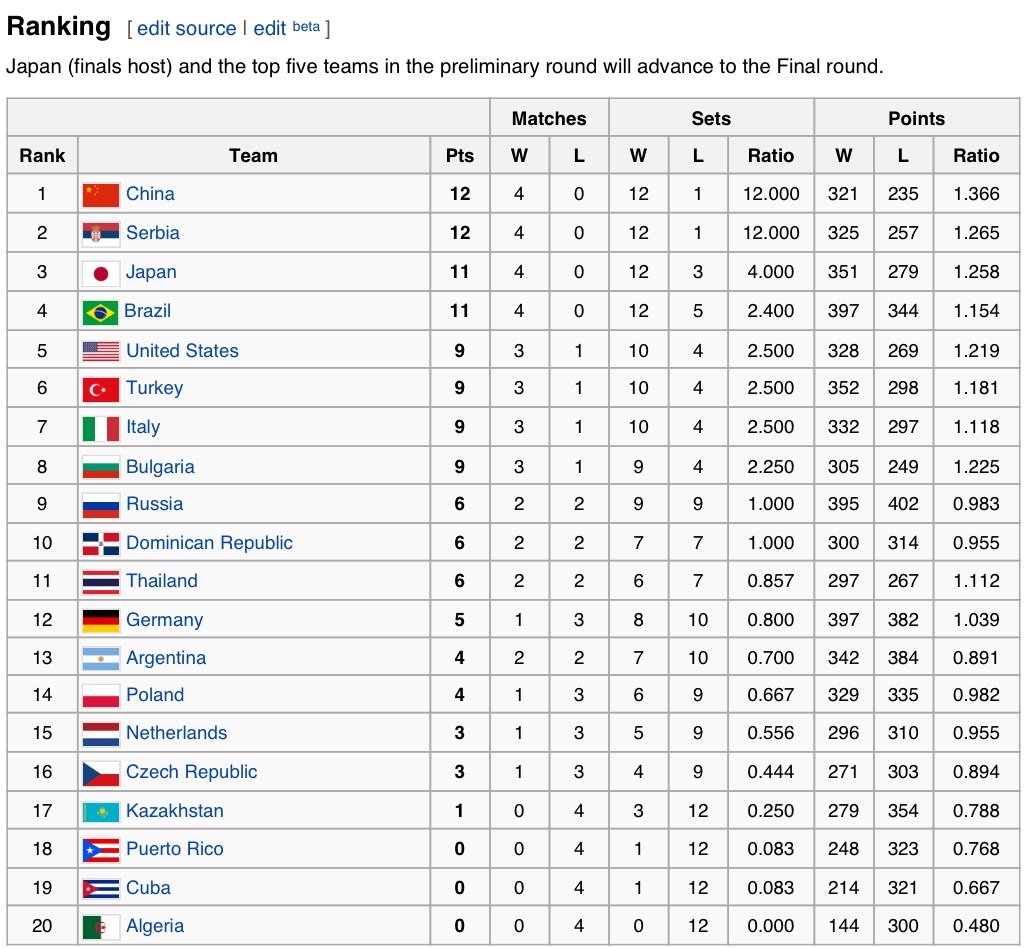Click the Brazil flag icon
This screenshot has width=1029, height=948.
click(x=101, y=312)
